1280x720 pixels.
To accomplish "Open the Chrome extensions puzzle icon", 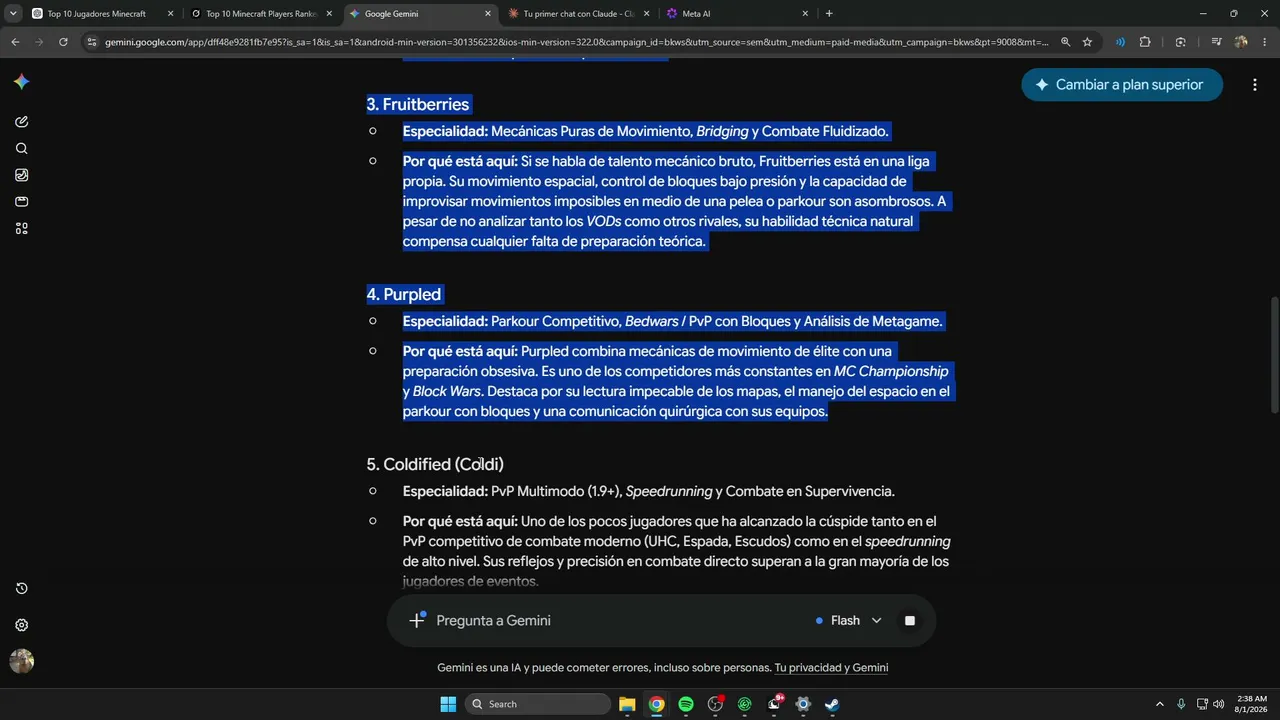I will pos(1145,42).
